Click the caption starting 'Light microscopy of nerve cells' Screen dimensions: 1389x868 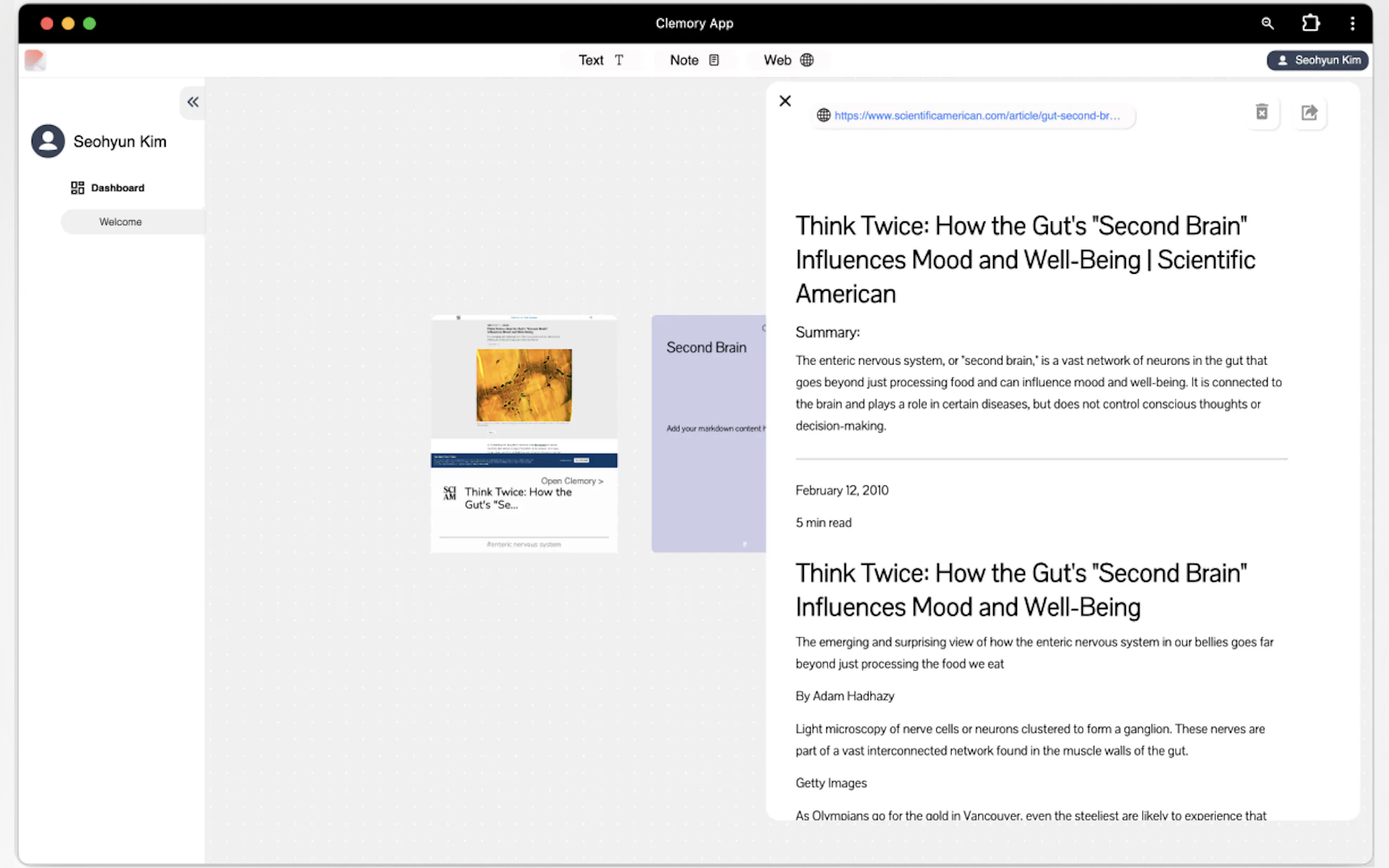pyautogui.click(x=1030, y=740)
